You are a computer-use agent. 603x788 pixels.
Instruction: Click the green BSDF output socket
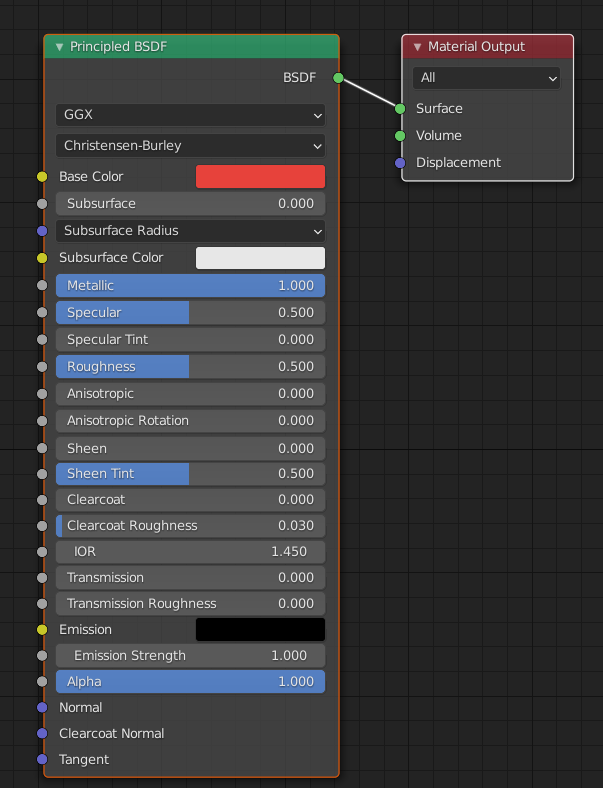point(338,78)
